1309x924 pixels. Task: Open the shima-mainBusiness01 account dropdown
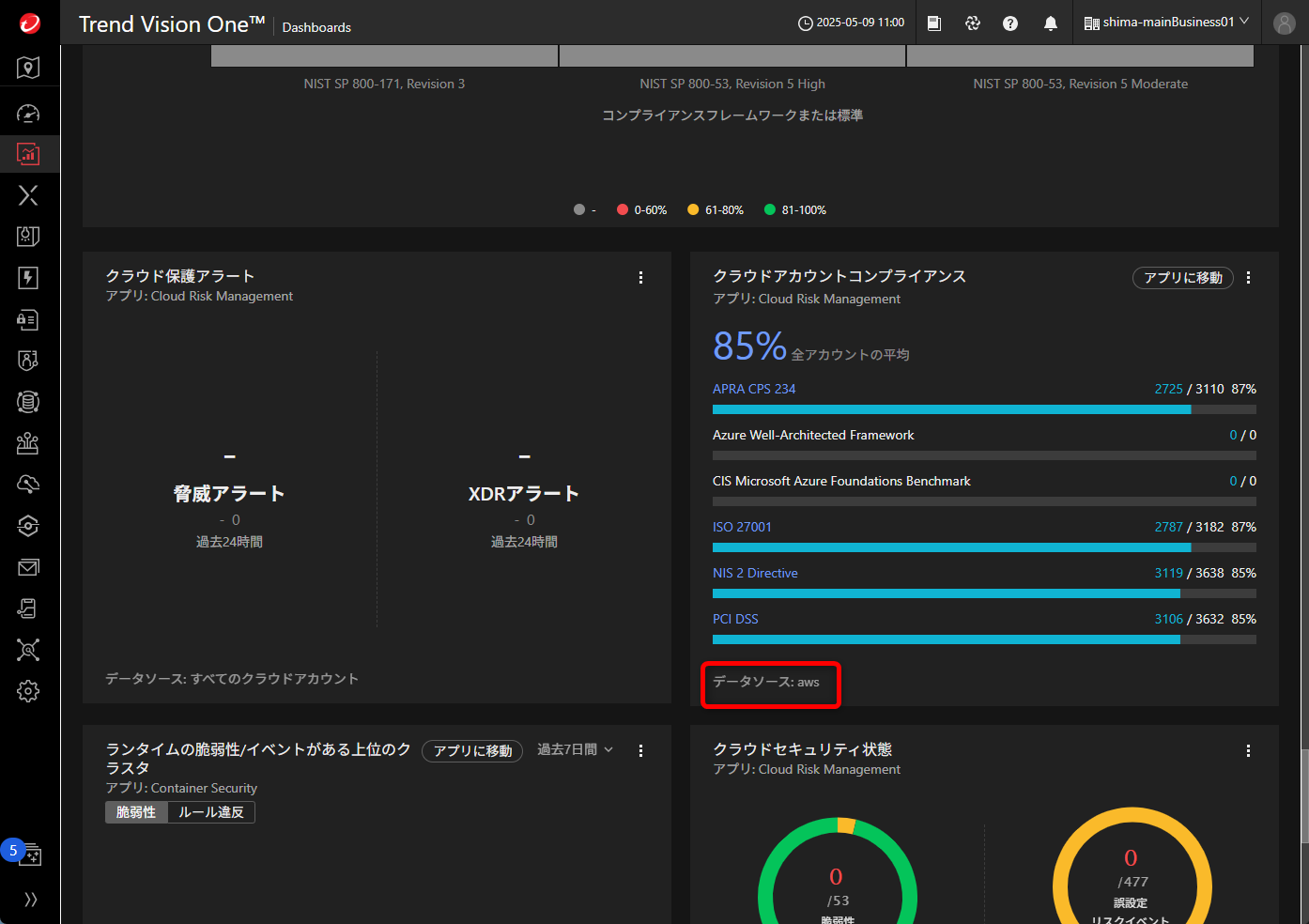click(x=1166, y=23)
